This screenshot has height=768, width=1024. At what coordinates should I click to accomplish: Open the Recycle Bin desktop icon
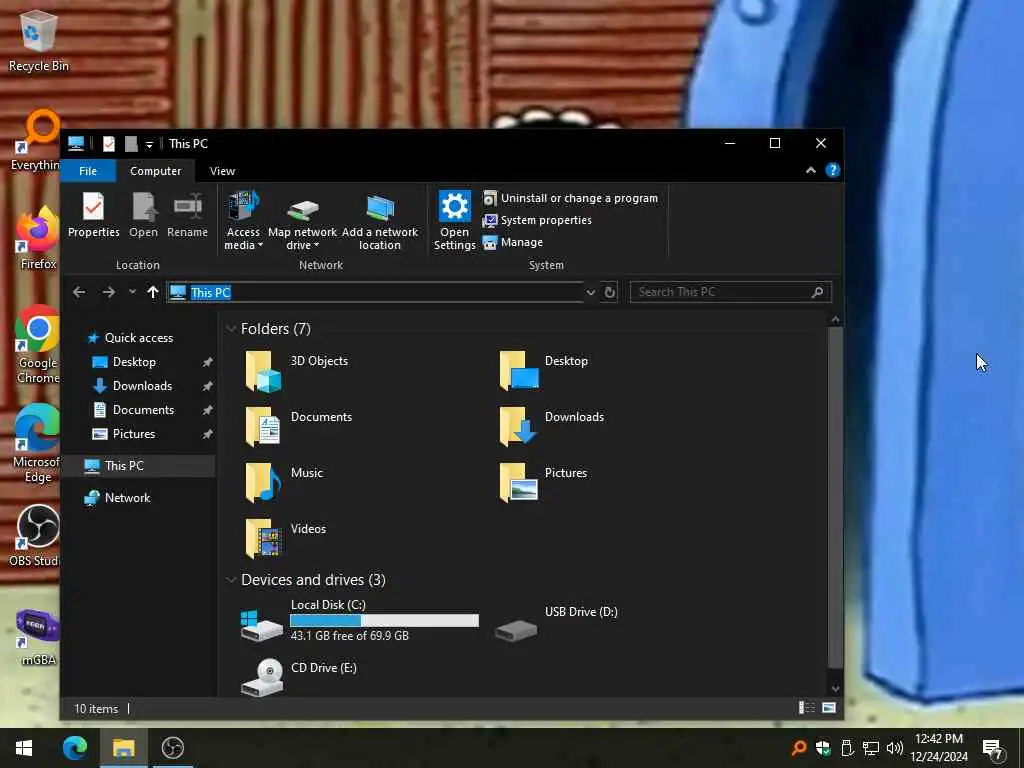click(39, 41)
